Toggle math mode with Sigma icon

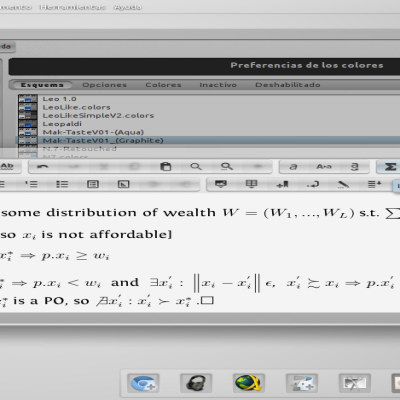[391, 167]
